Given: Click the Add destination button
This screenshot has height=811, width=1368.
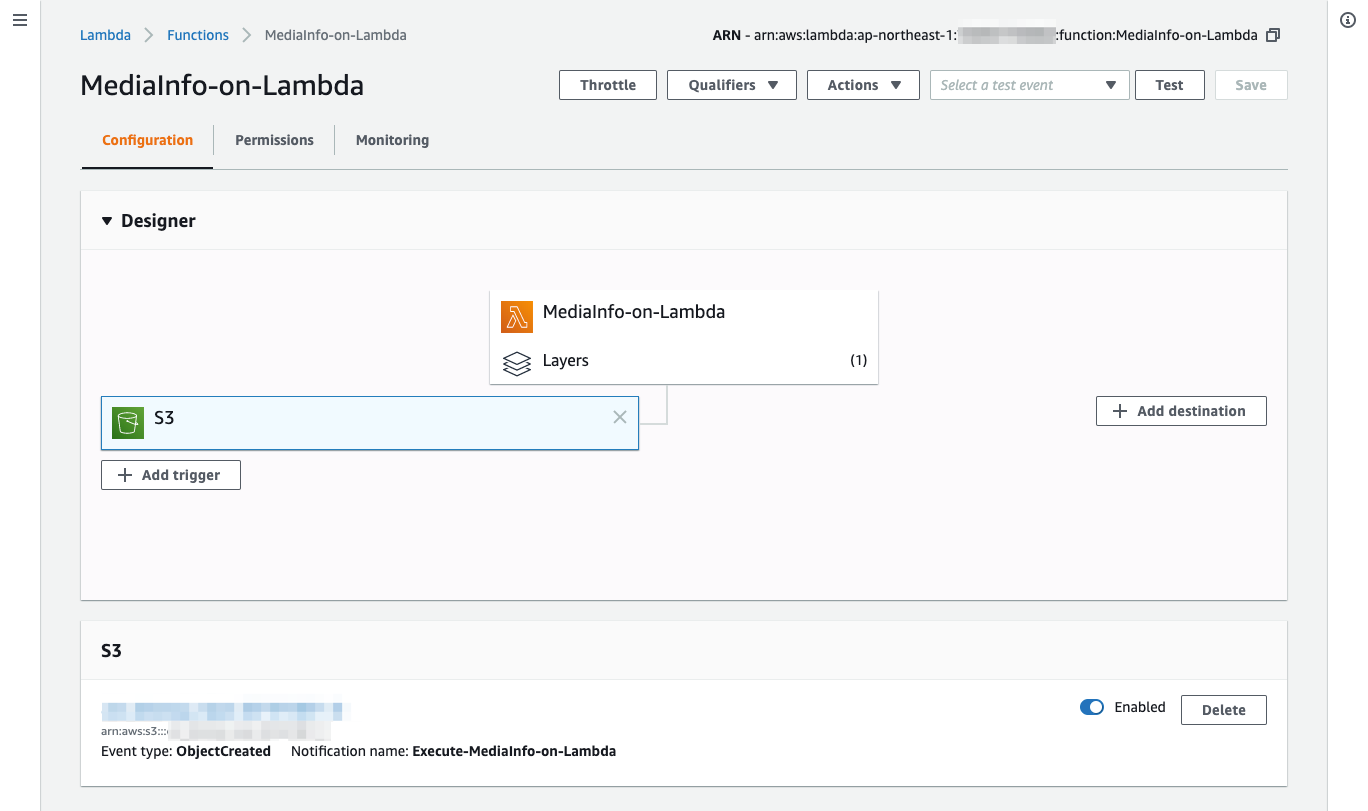Looking at the screenshot, I should tap(1180, 410).
